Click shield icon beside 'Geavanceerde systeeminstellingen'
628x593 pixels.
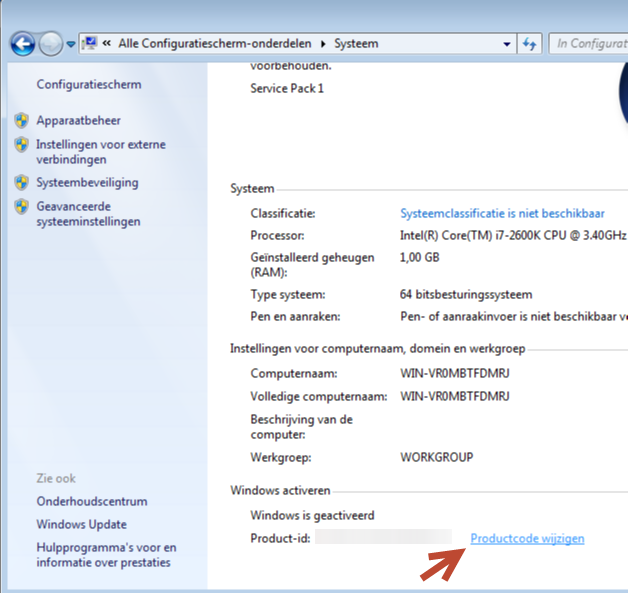click(x=22, y=207)
